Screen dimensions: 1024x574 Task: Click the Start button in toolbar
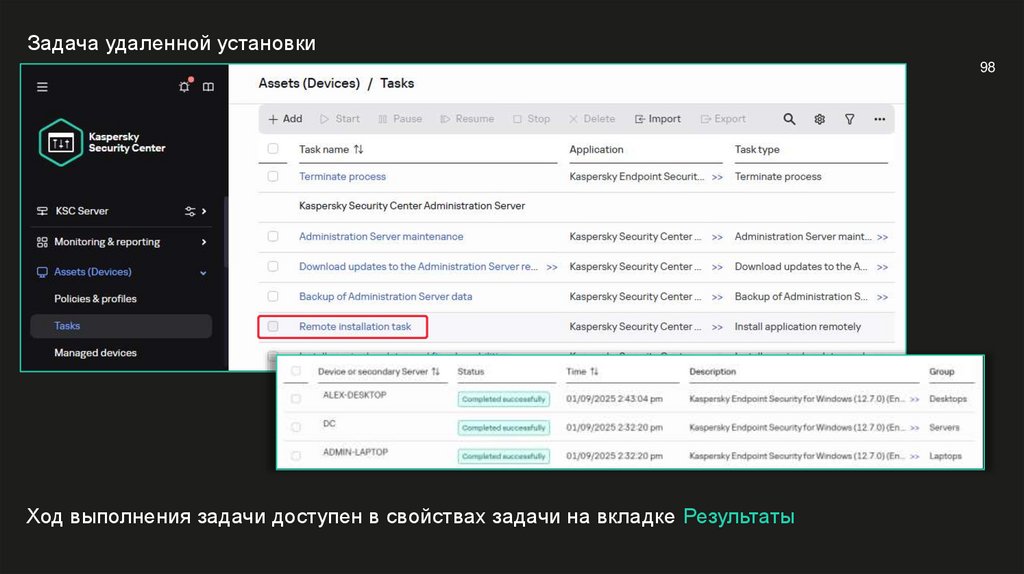point(340,119)
